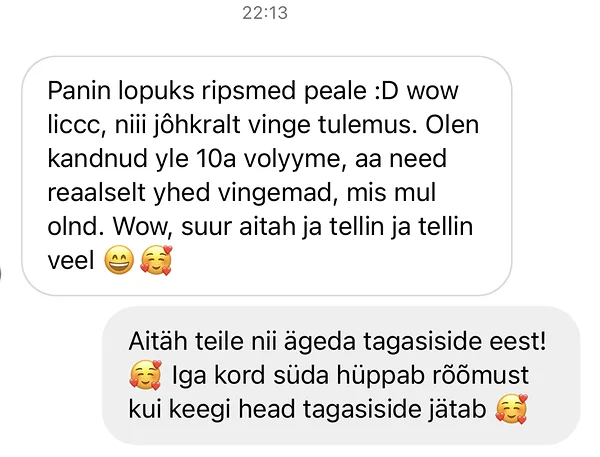Tap the hearts emoji before "Iga kord"

[145, 375]
